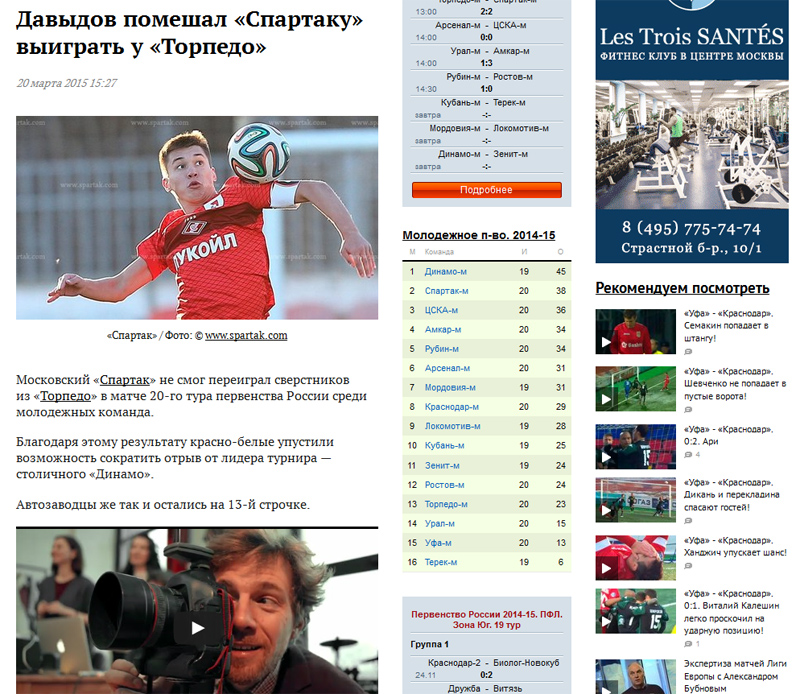Select the Кубань-м - Терек-м fixture row
This screenshot has width=800, height=694.
[487, 109]
